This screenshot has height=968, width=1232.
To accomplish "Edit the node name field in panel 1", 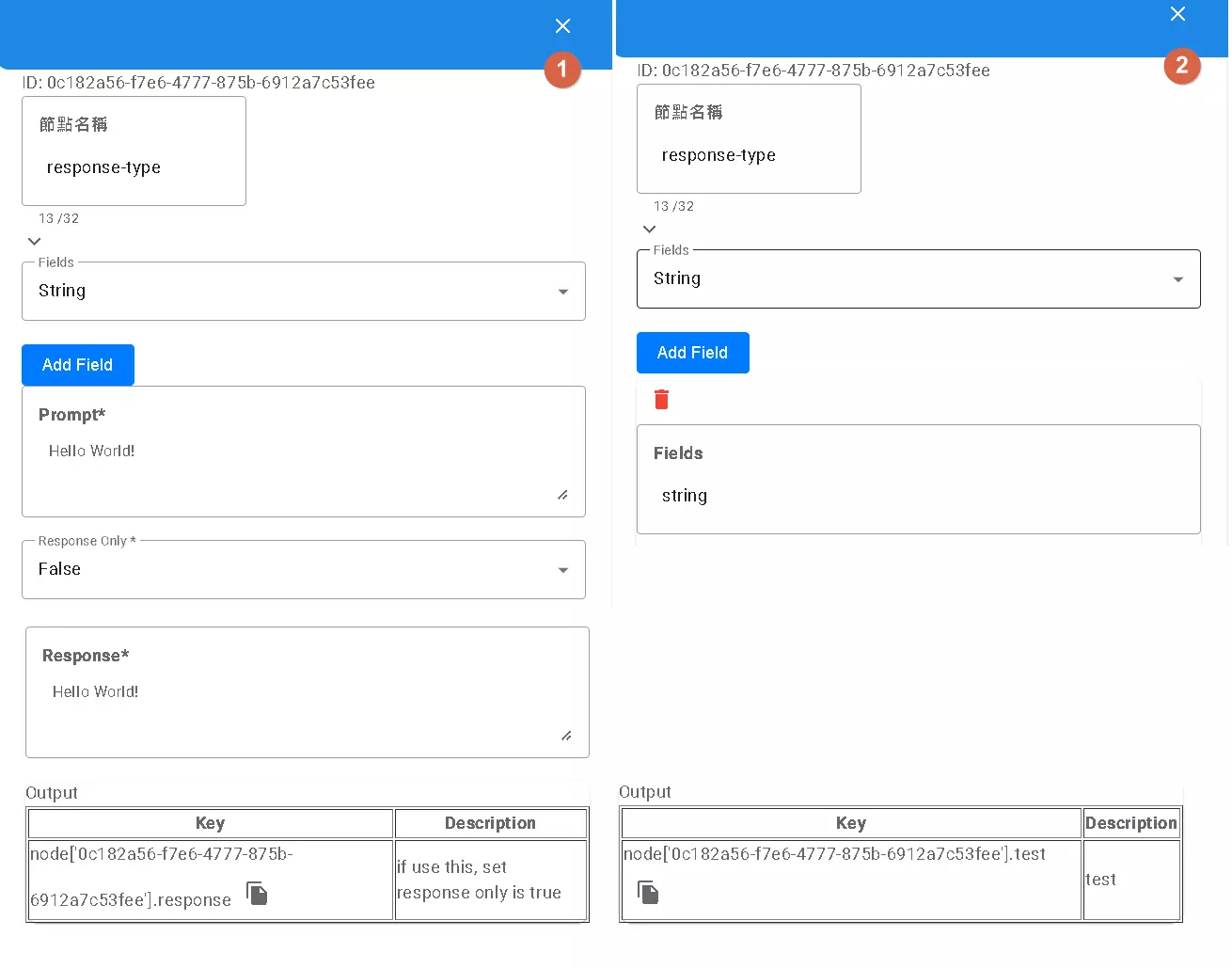I will point(134,167).
